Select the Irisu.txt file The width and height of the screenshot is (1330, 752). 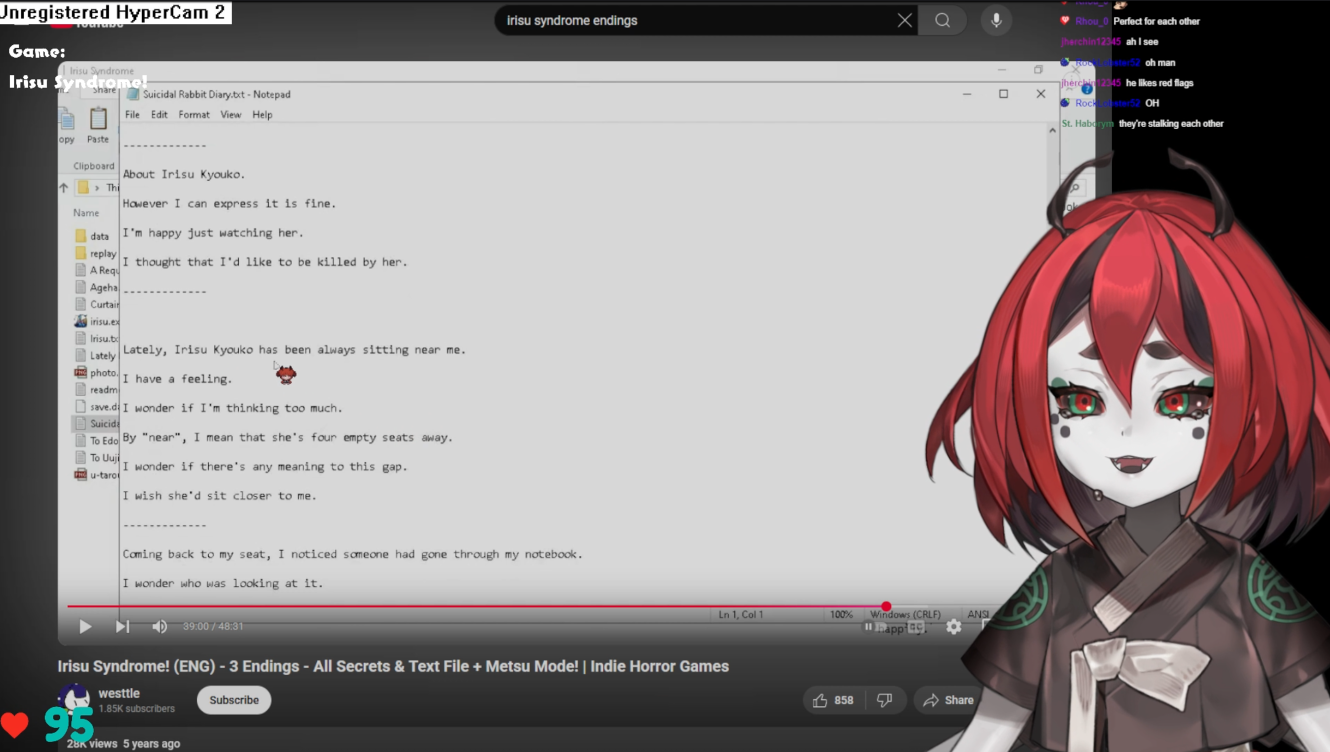tap(96, 338)
